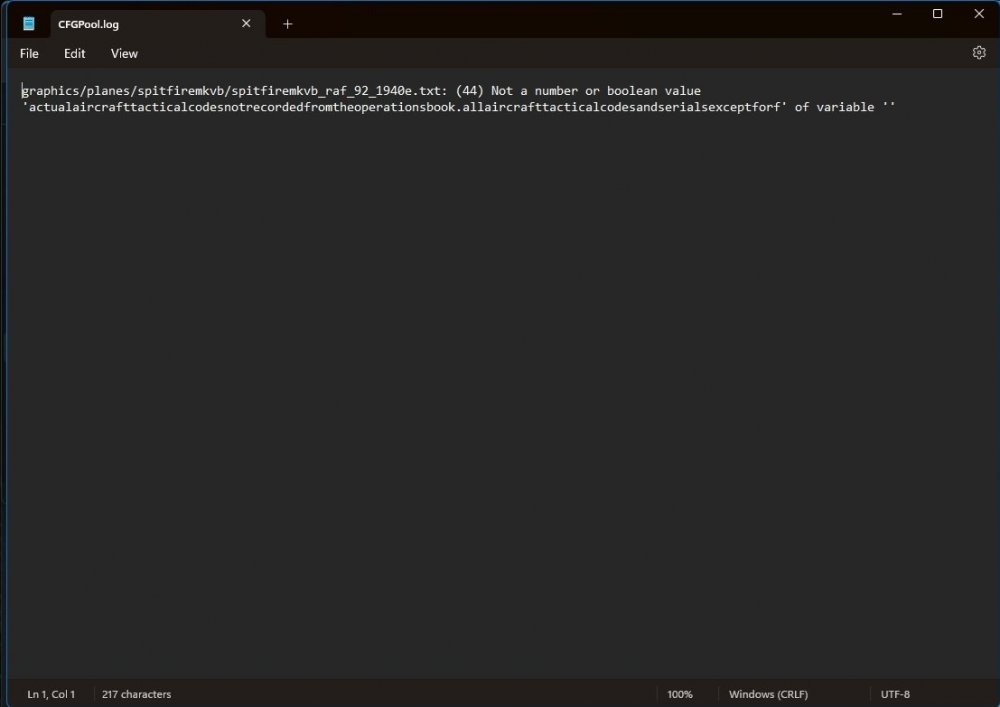Click the UTF-8 encoding indicator
Screen dimensions: 1000x707
tap(895, 694)
